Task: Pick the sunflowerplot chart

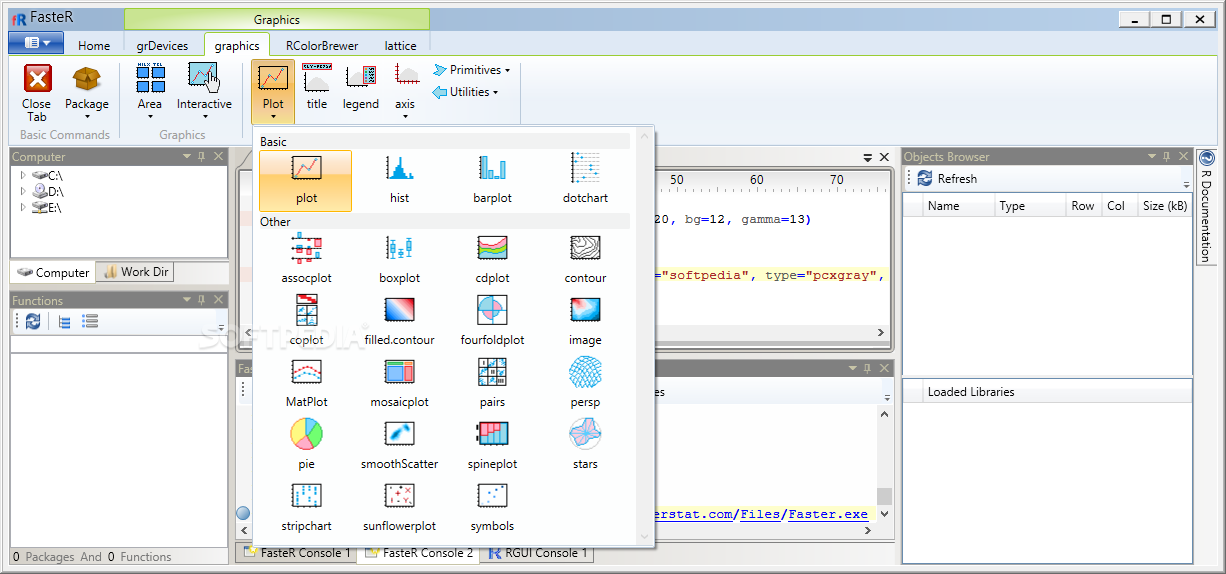Action: [399, 508]
